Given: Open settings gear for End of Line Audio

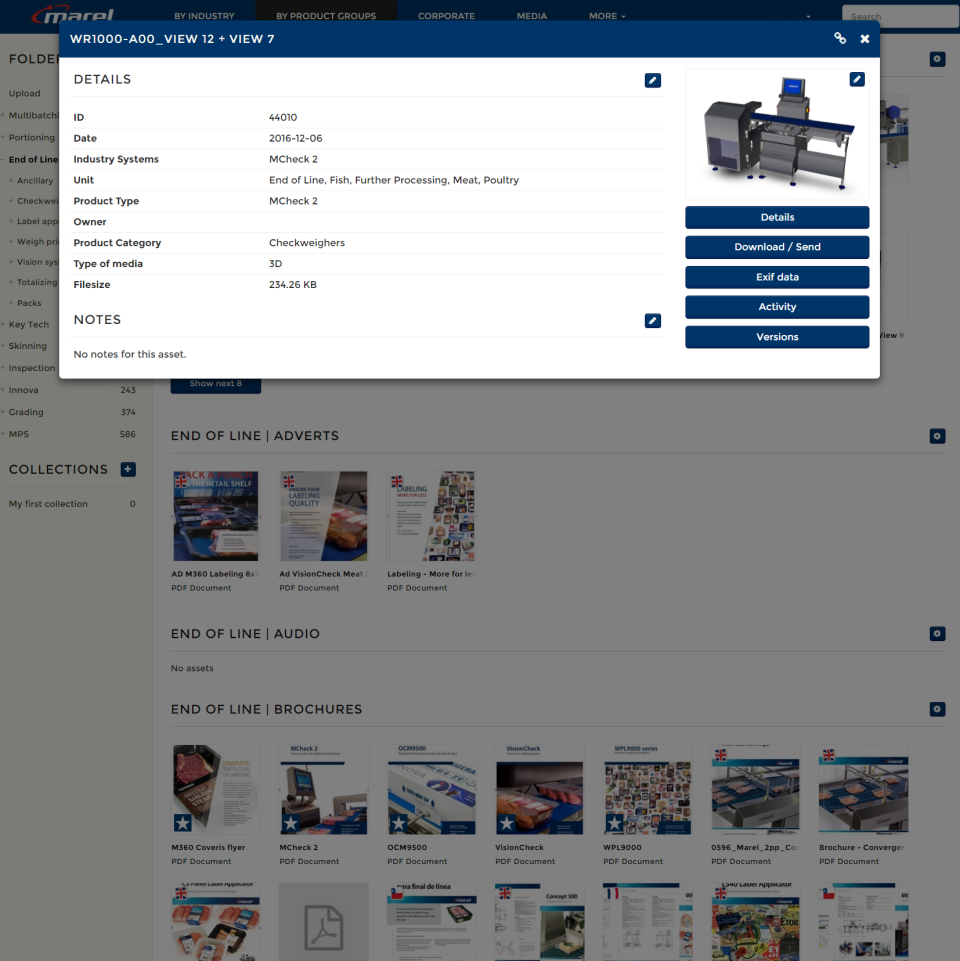Looking at the screenshot, I should coord(937,634).
